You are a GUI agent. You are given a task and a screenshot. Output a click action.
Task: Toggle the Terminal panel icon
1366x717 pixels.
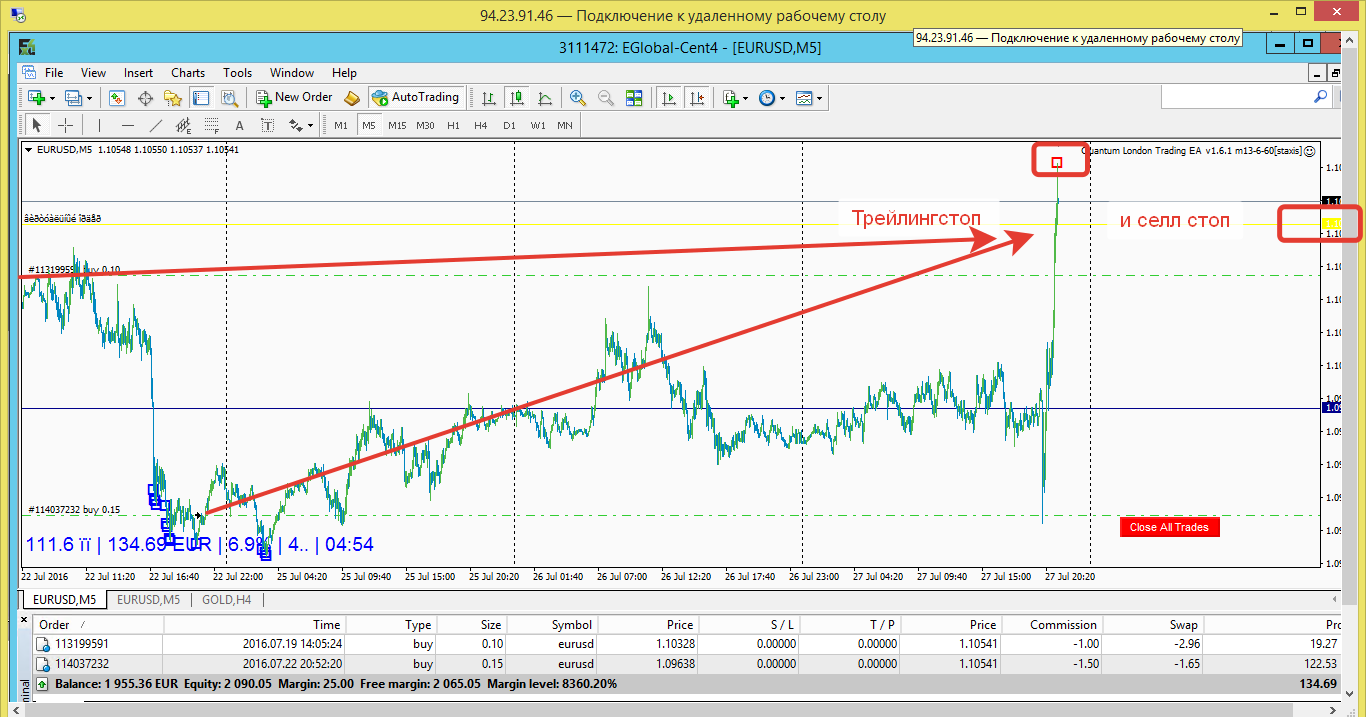201,98
